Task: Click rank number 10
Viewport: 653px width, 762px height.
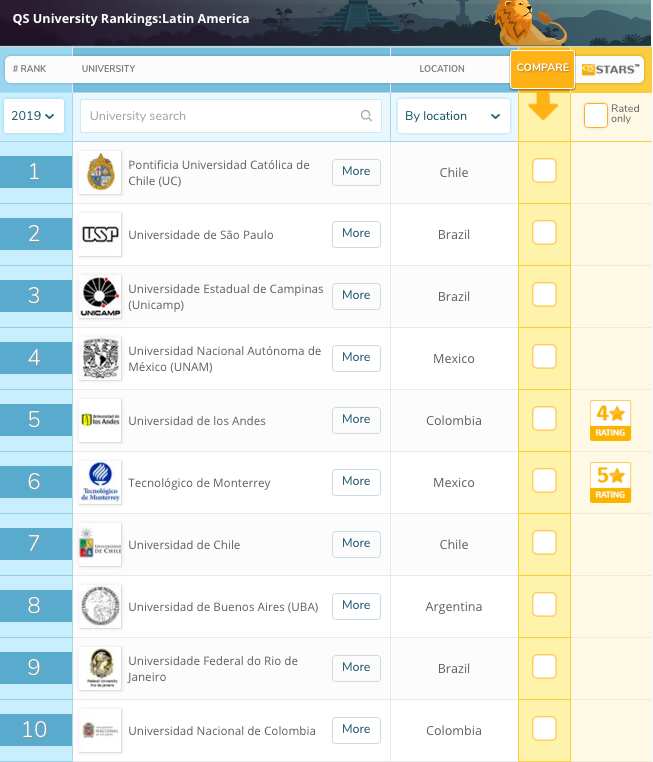Action: tap(34, 729)
